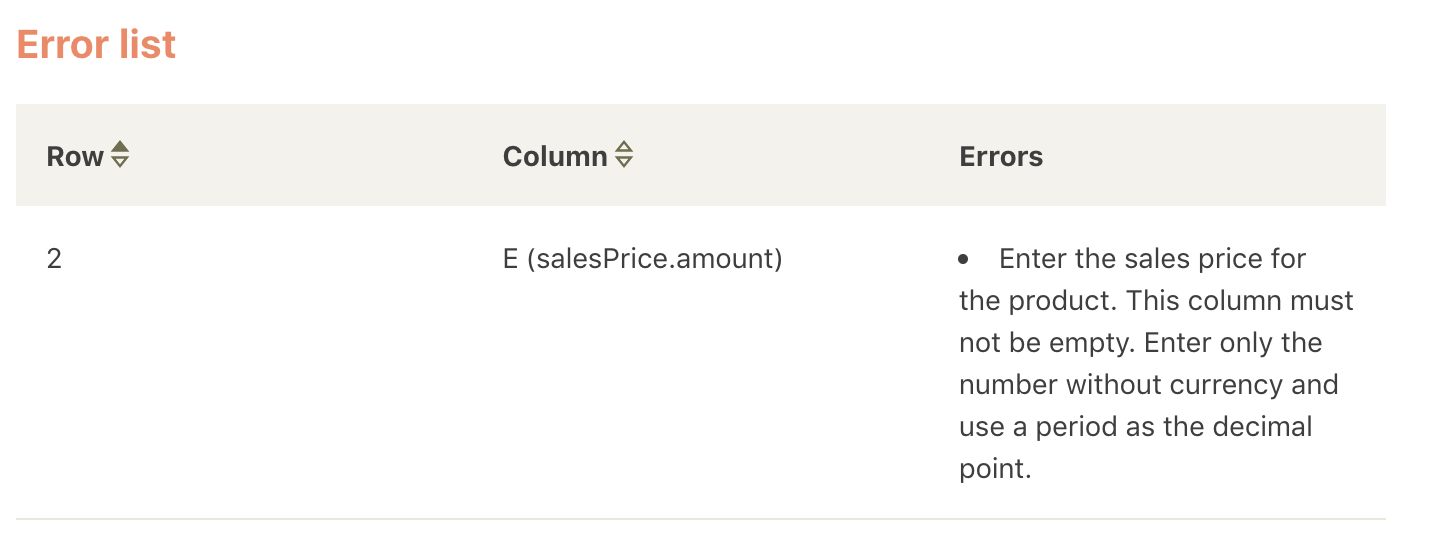Screen dimensions: 1434x558
Task: Click the final word 'point.' in the error
Action: [995, 469]
